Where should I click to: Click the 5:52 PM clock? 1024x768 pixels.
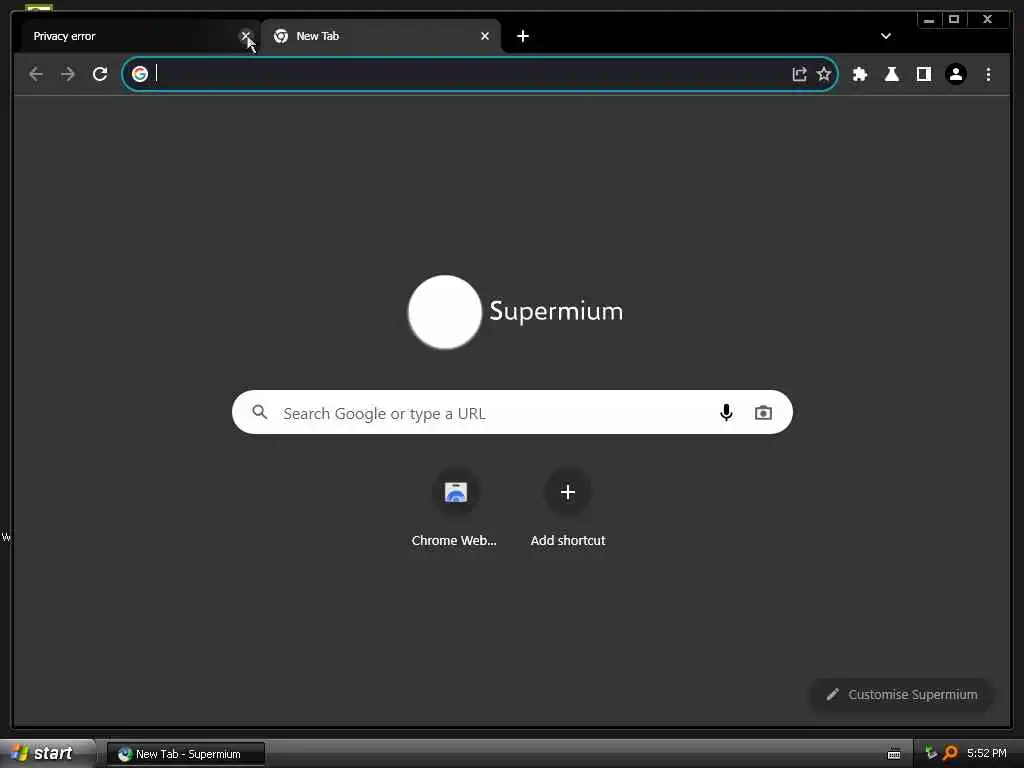click(987, 754)
